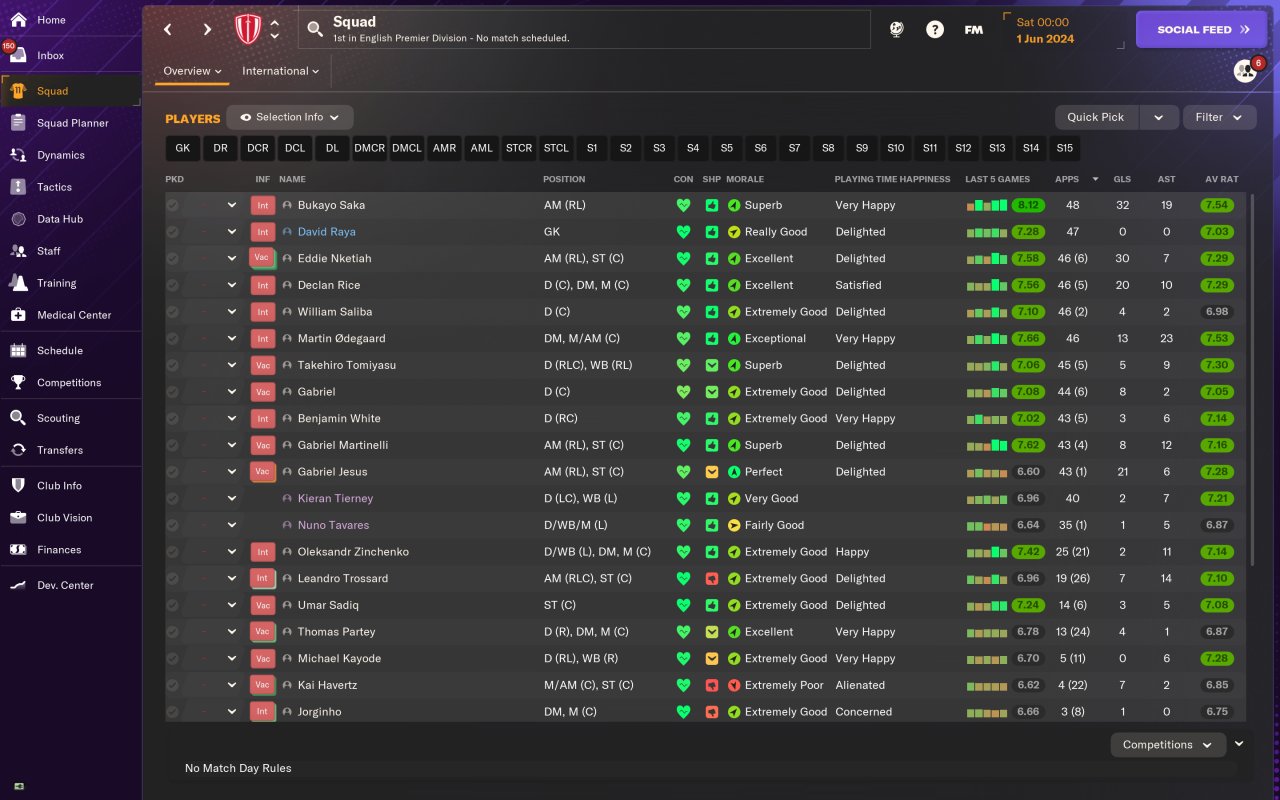
Task: Expand the Selection Info dropdown
Action: [290, 117]
